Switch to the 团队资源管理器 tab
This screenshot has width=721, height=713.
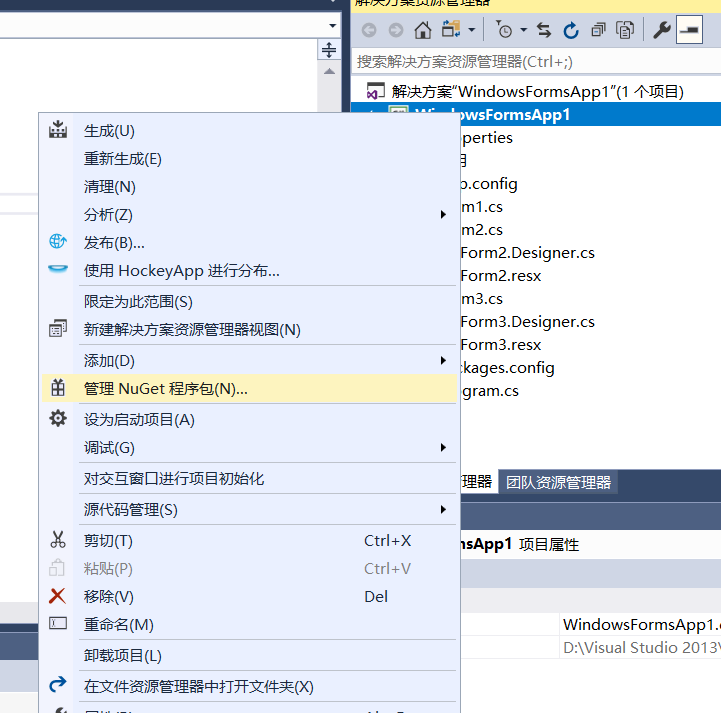point(558,482)
